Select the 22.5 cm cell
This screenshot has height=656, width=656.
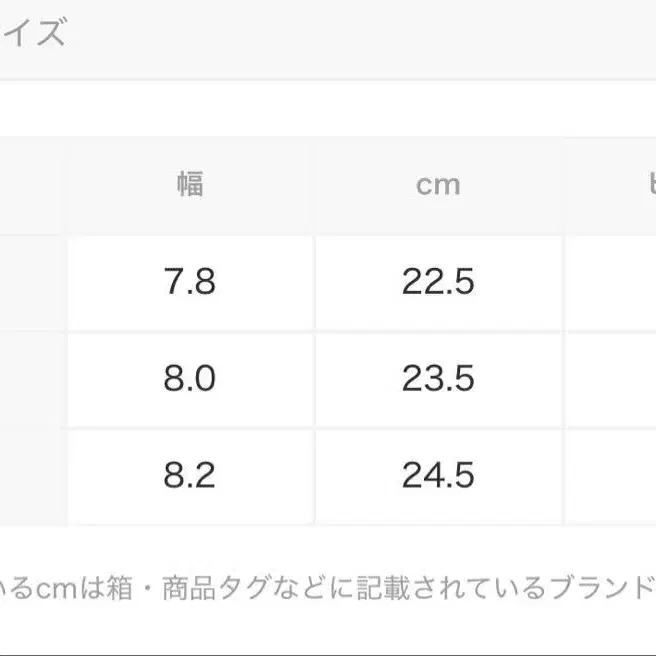click(438, 282)
